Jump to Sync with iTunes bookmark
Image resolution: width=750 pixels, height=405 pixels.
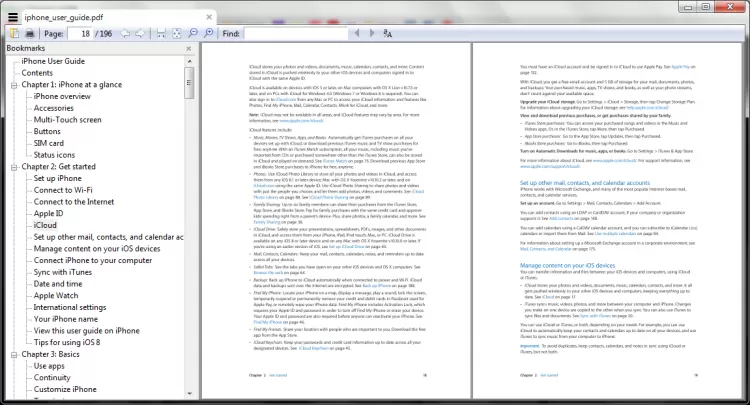63,272
